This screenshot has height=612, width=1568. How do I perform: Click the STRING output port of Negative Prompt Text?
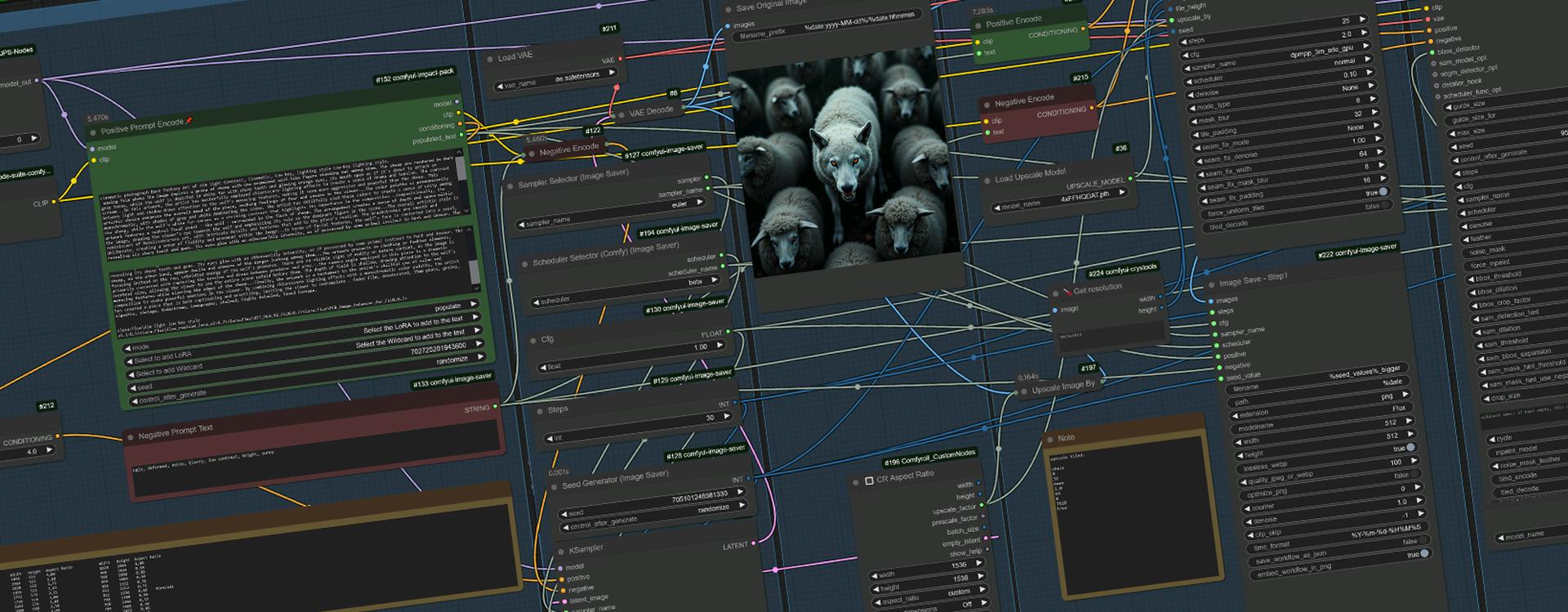pyautogui.click(x=496, y=406)
